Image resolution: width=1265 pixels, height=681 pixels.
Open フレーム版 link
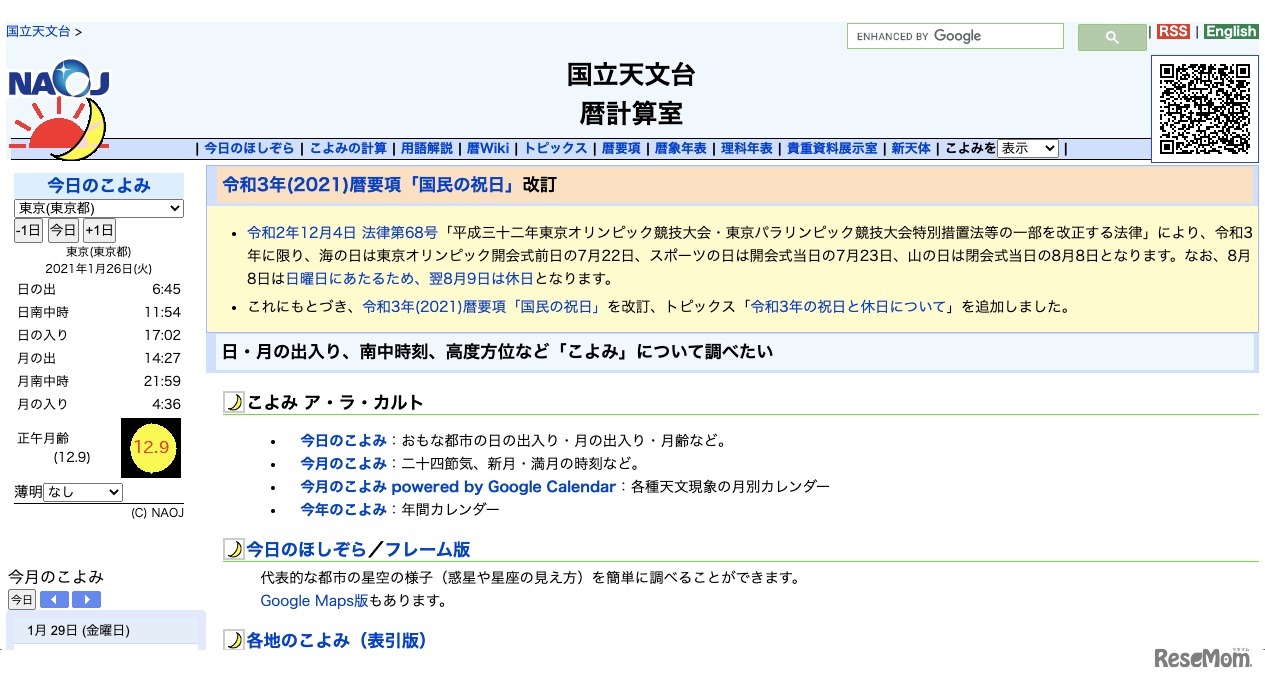427,549
